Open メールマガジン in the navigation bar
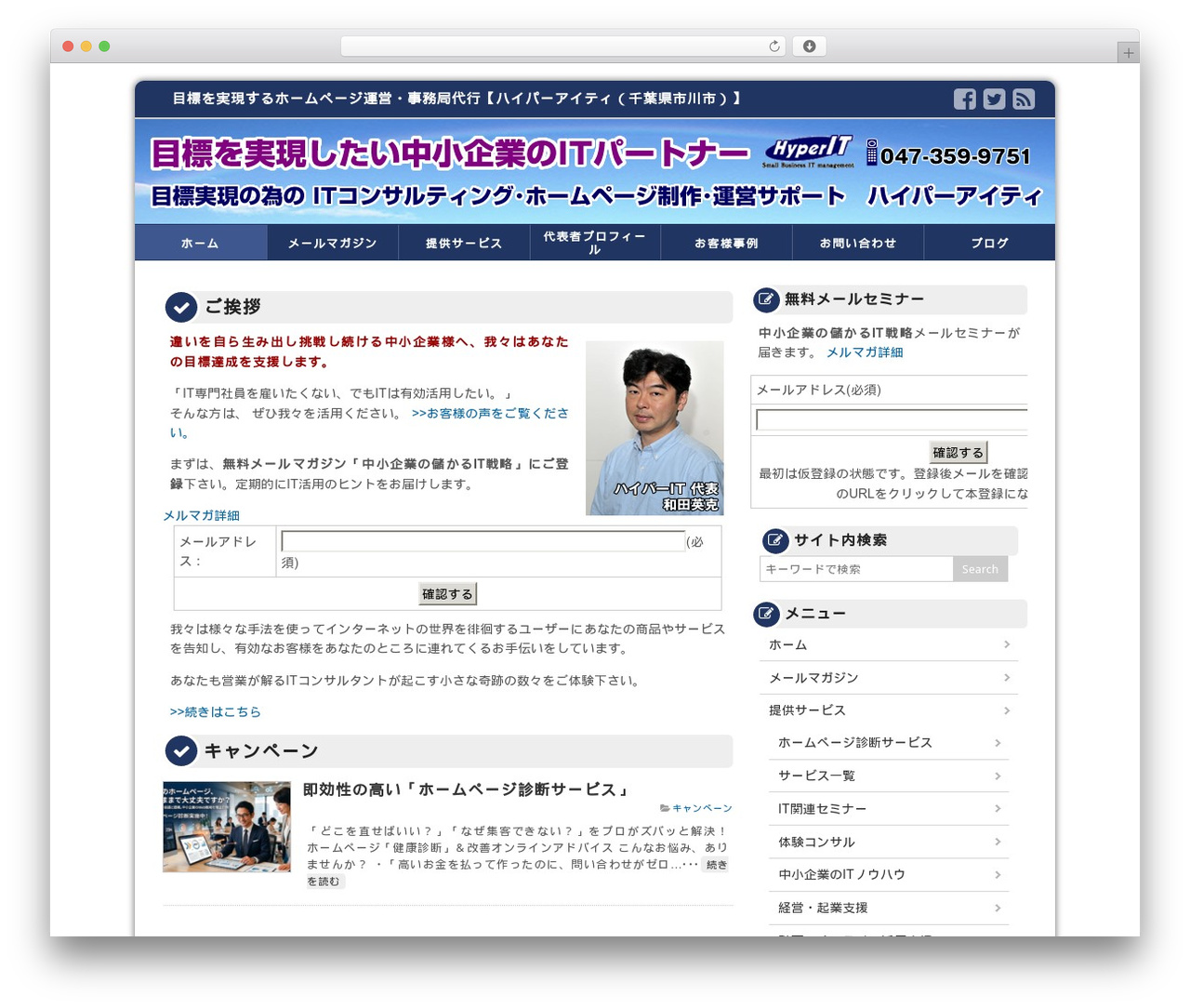 (x=333, y=243)
